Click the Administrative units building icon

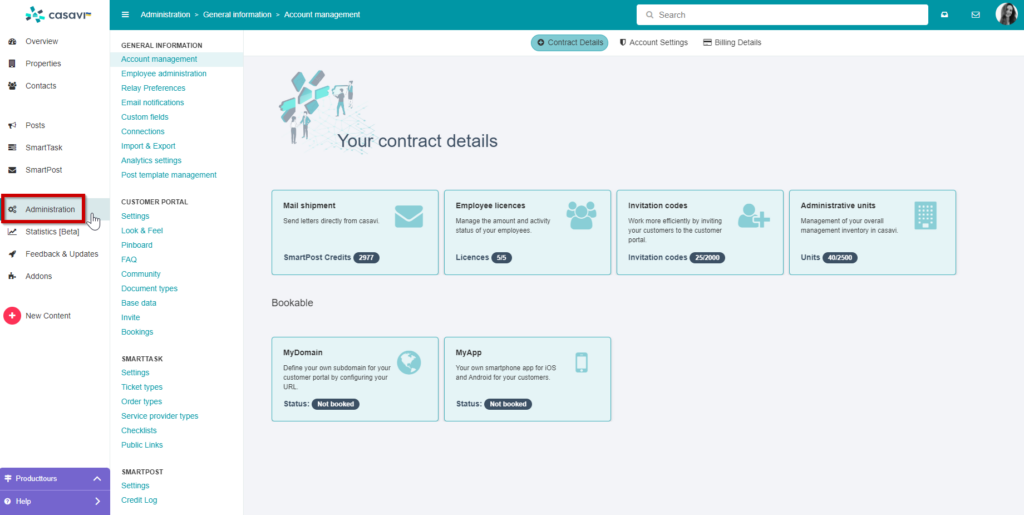[x=925, y=215]
